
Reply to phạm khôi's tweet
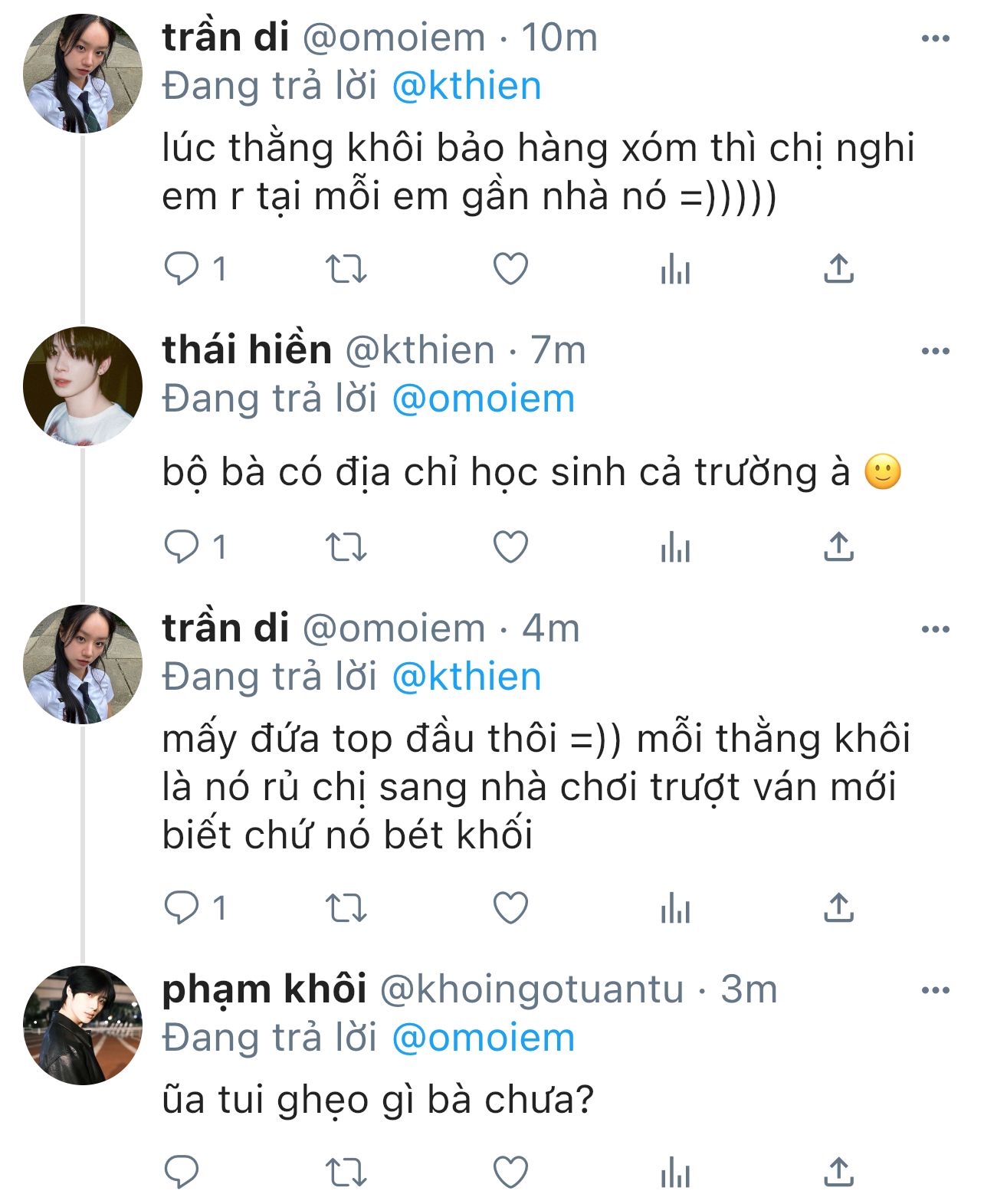pyautogui.click(x=182, y=1173)
